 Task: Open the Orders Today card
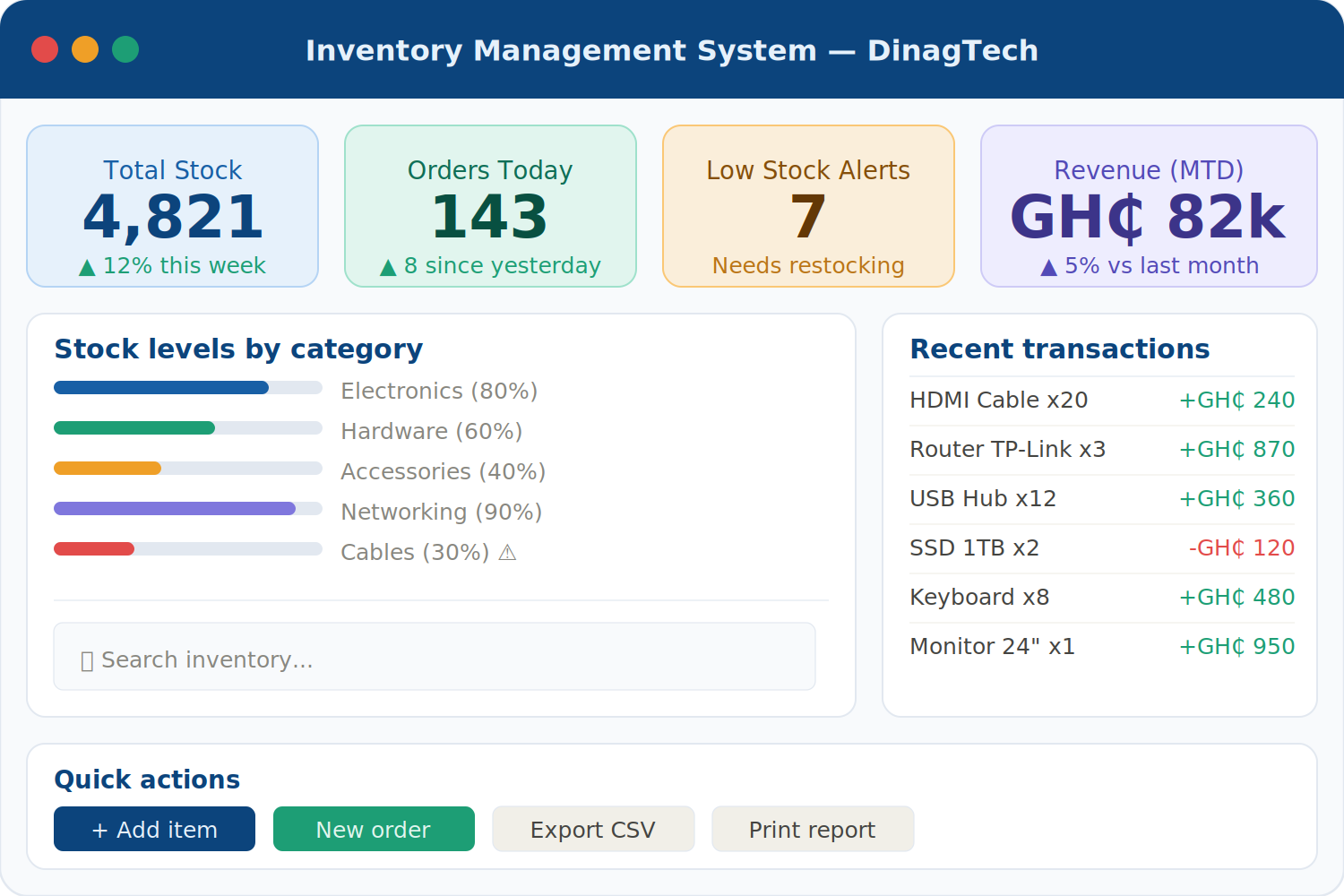(x=490, y=206)
